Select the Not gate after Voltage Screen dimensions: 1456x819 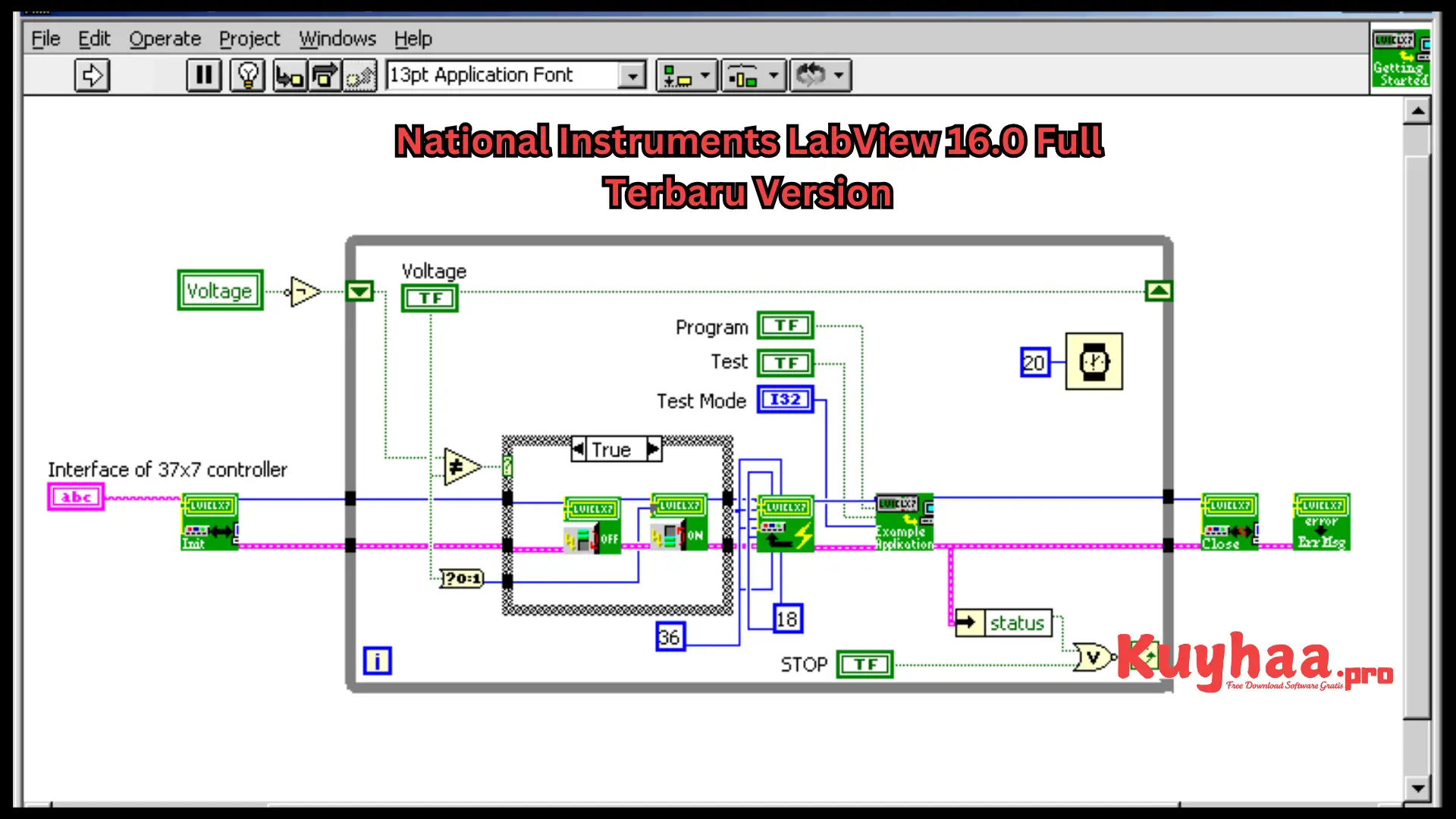[x=305, y=292]
